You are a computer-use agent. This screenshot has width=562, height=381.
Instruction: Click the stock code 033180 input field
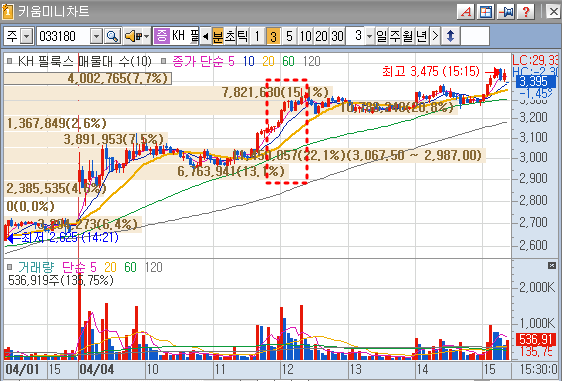[63, 36]
